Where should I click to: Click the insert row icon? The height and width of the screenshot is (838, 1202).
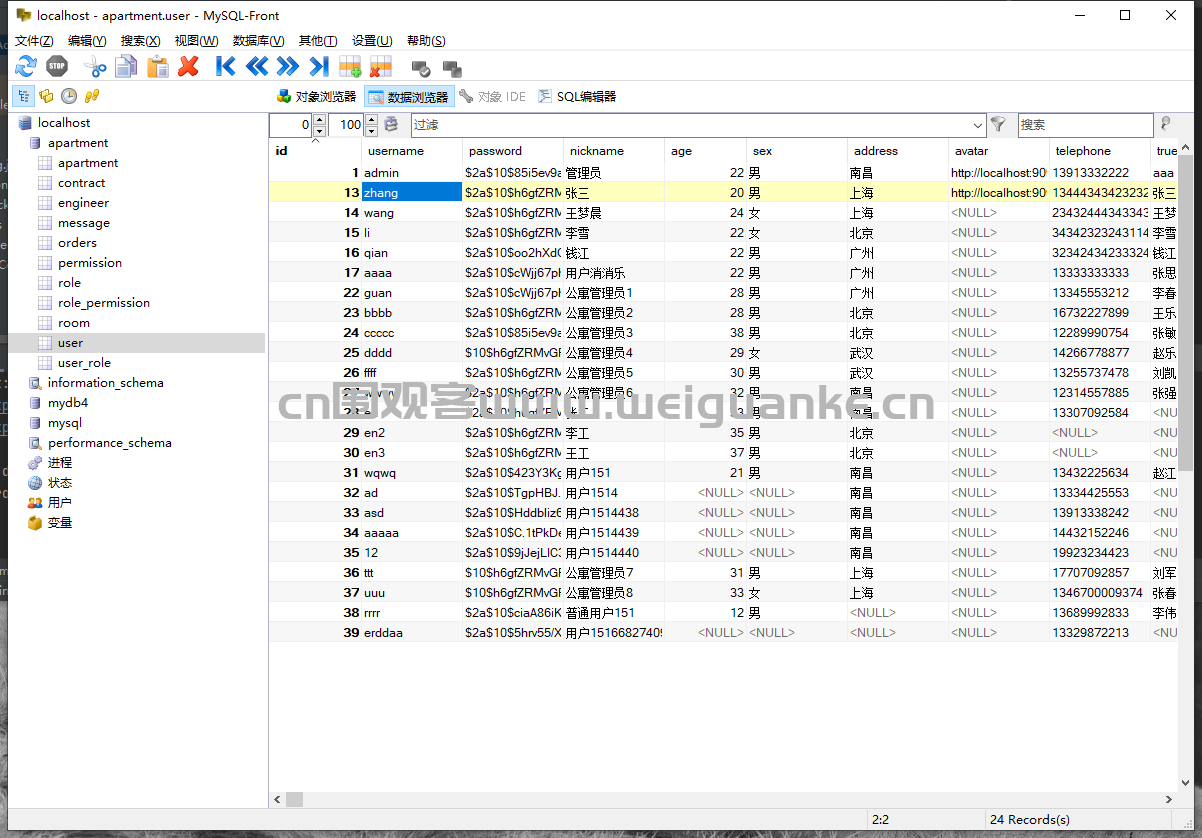(350, 66)
